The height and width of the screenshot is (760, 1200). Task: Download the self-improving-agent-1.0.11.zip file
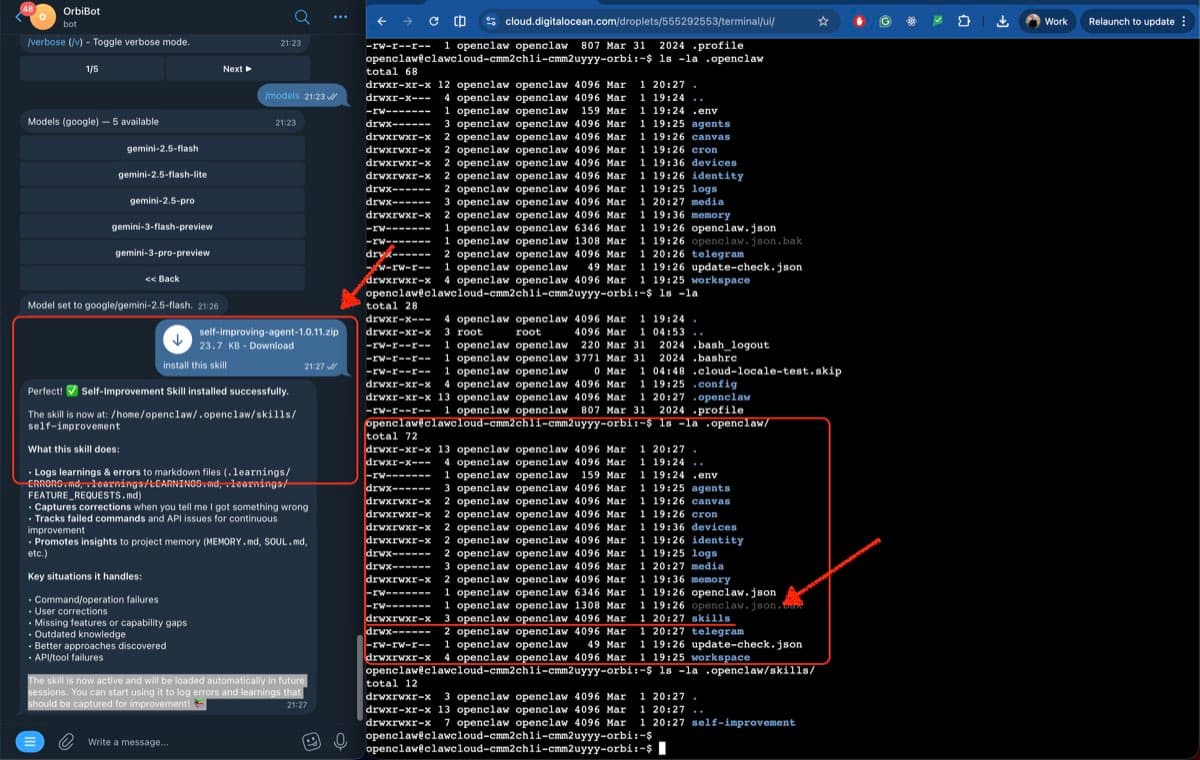tap(177, 339)
